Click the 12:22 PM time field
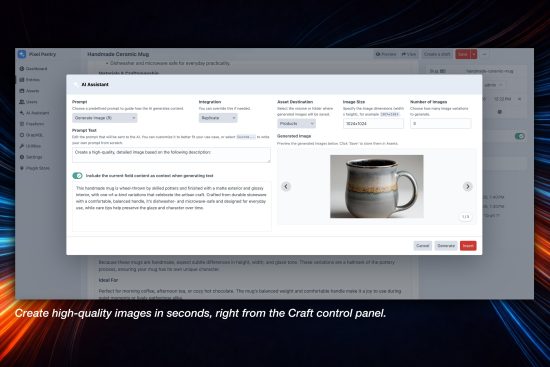The image size is (550, 367). pos(502,99)
